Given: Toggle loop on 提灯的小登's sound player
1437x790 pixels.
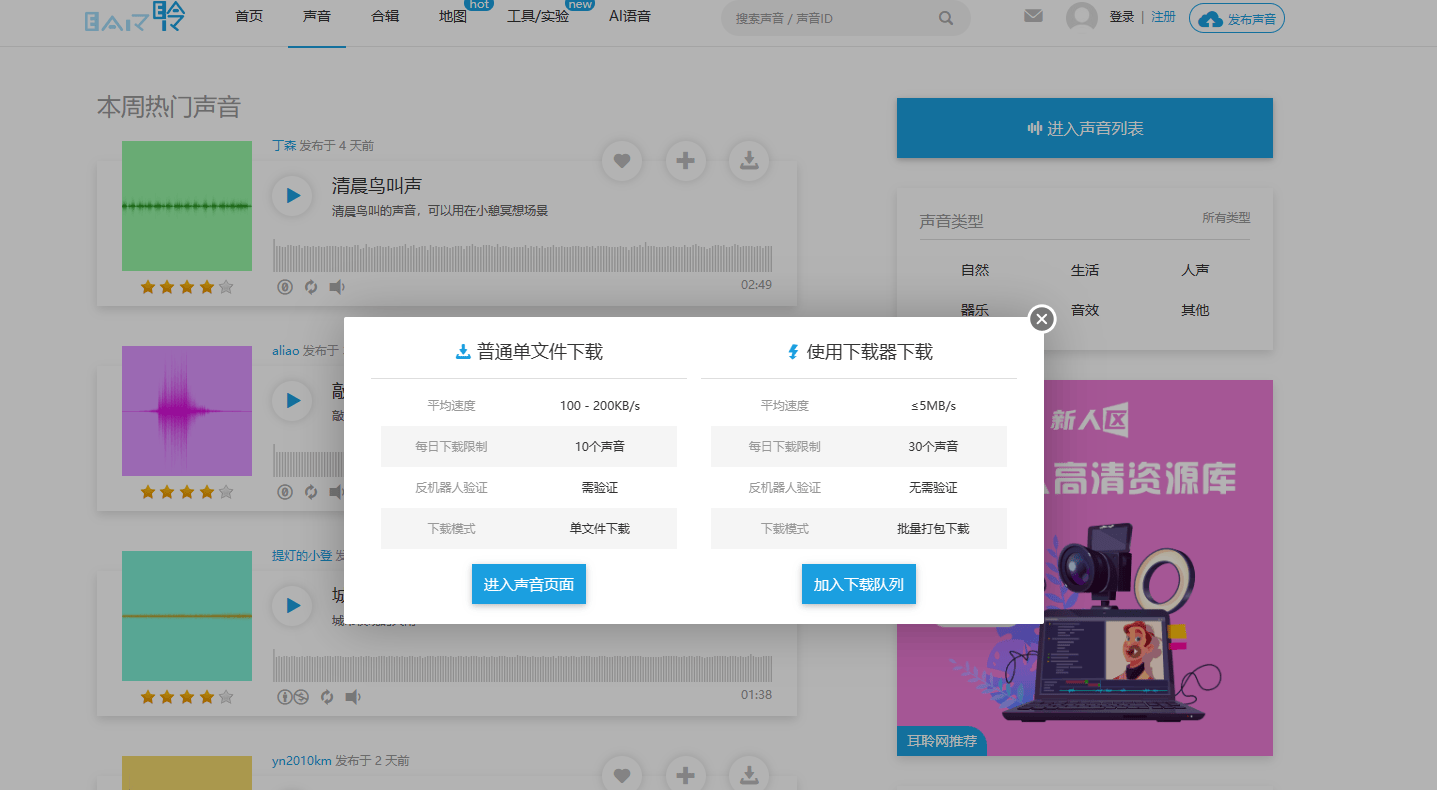Looking at the screenshot, I should (x=326, y=697).
